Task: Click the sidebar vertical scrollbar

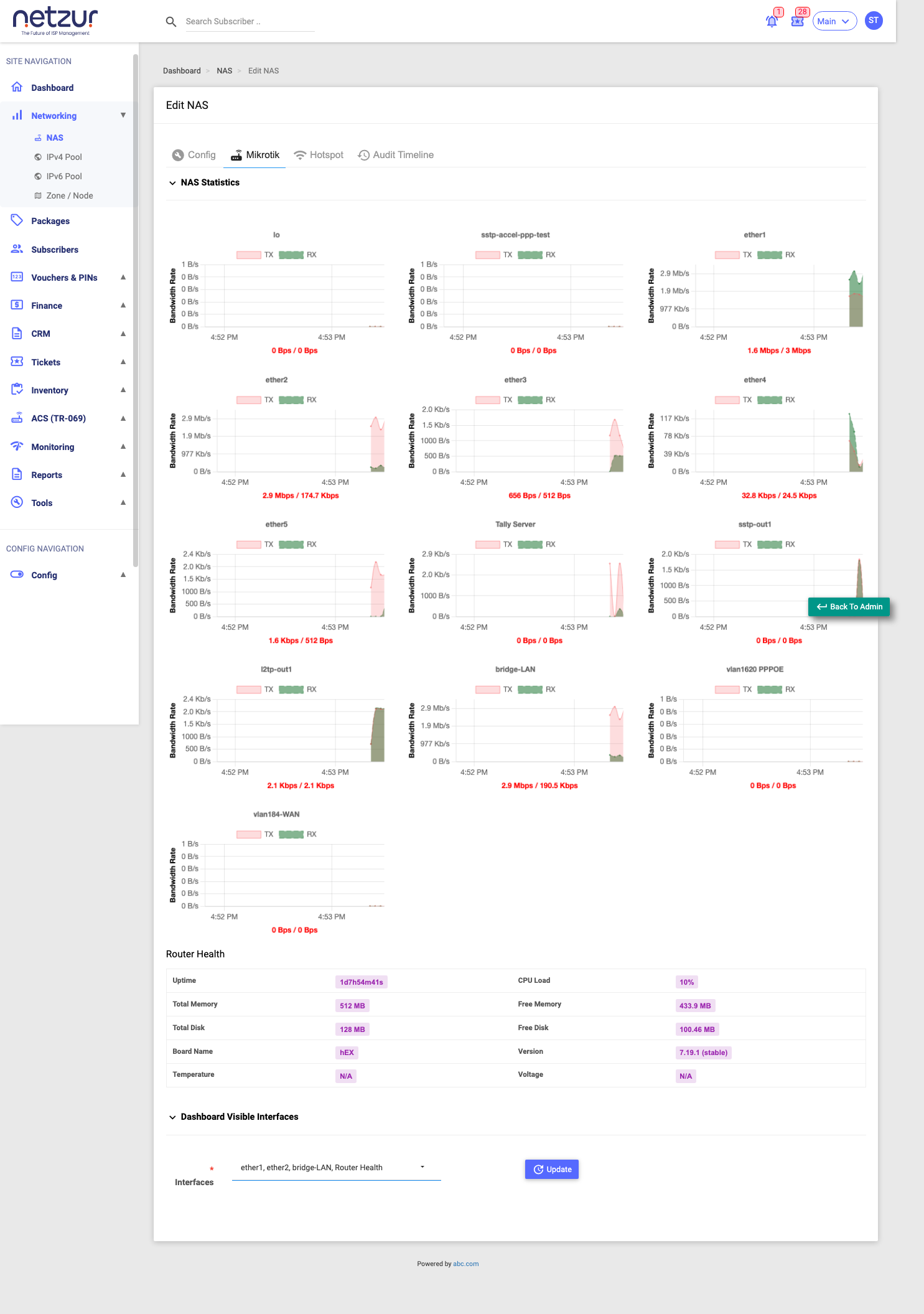Action: click(x=136, y=311)
